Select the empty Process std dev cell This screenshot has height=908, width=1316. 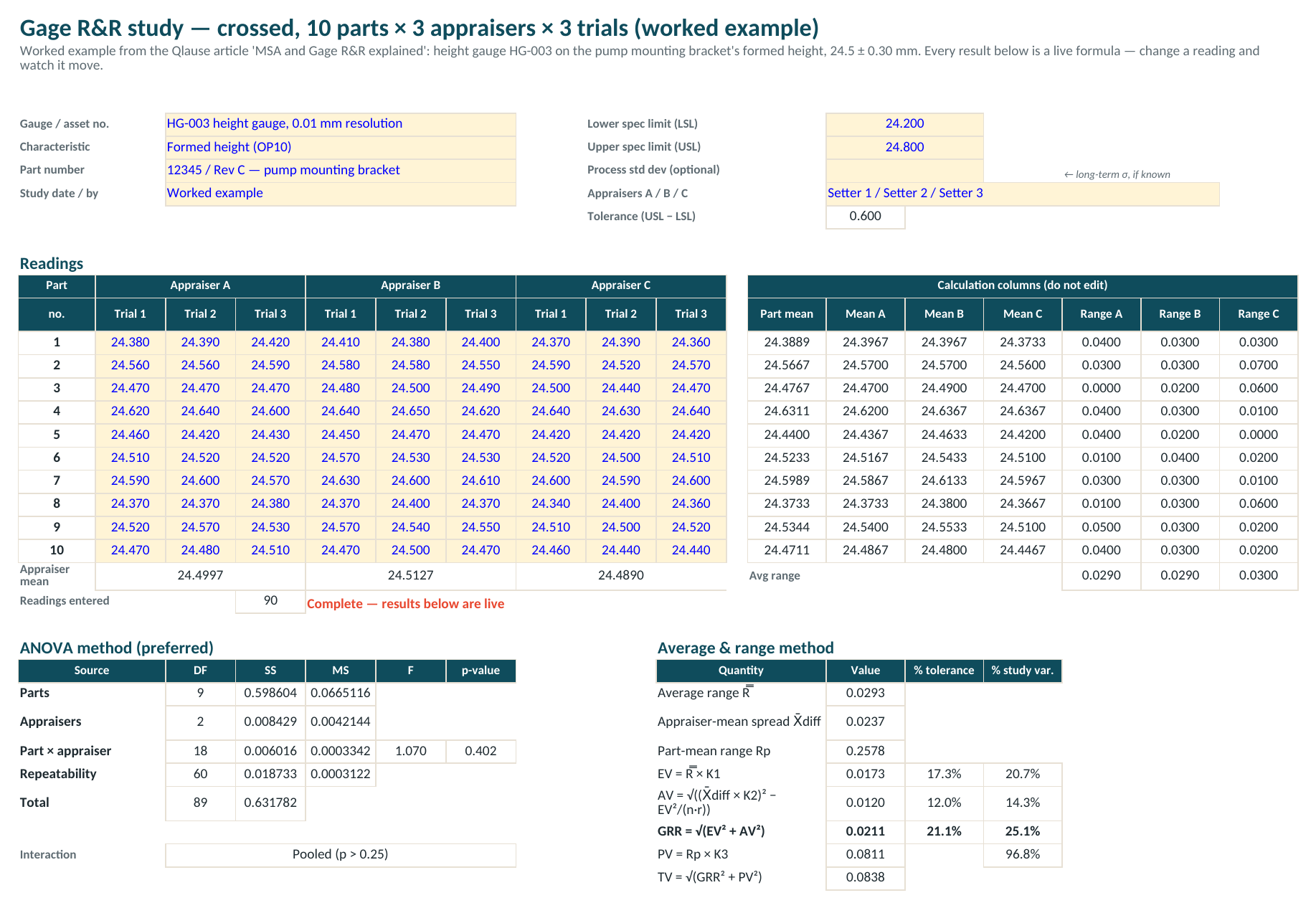click(904, 170)
